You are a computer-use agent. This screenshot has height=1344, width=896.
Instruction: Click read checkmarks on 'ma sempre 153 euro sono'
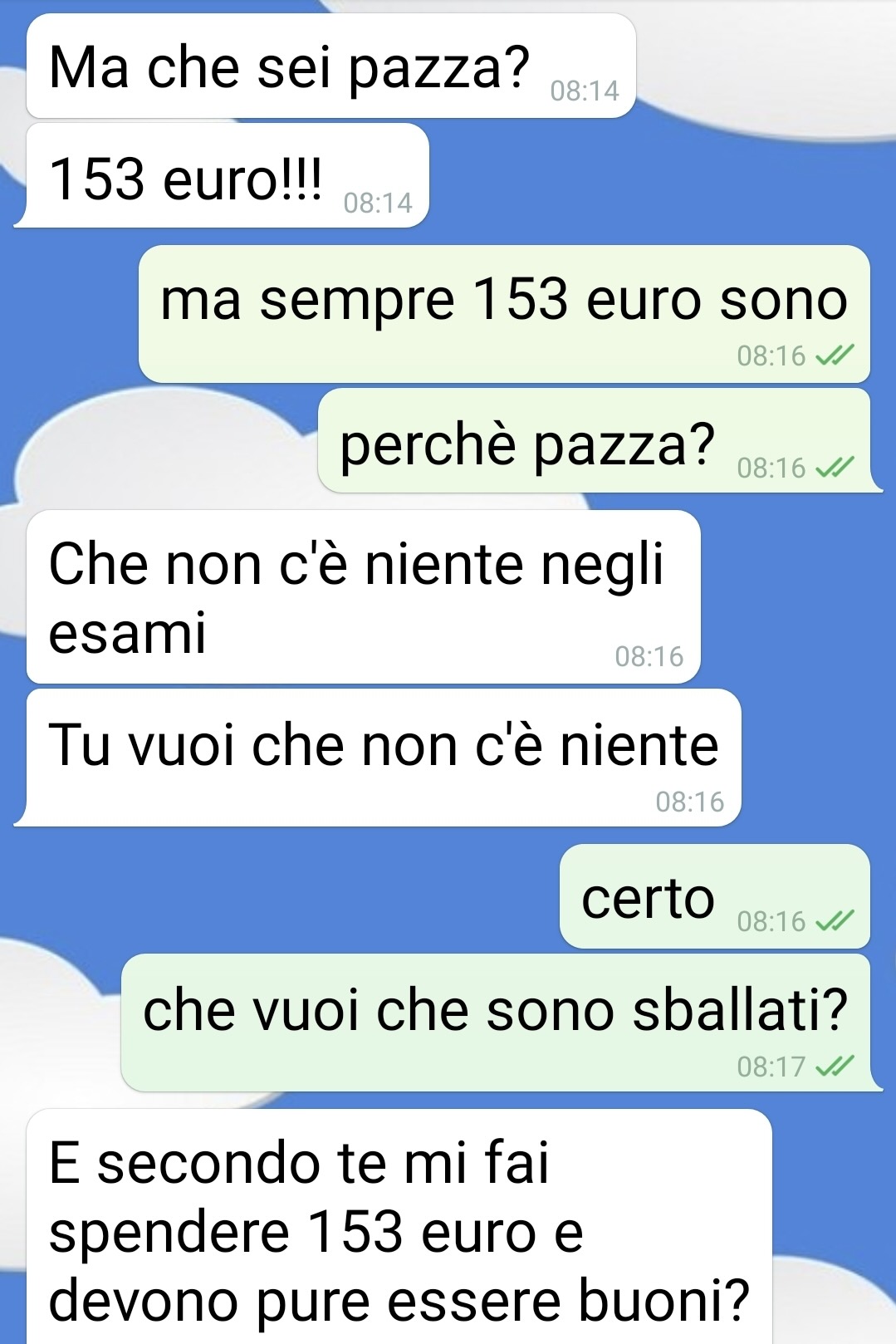coord(835,356)
